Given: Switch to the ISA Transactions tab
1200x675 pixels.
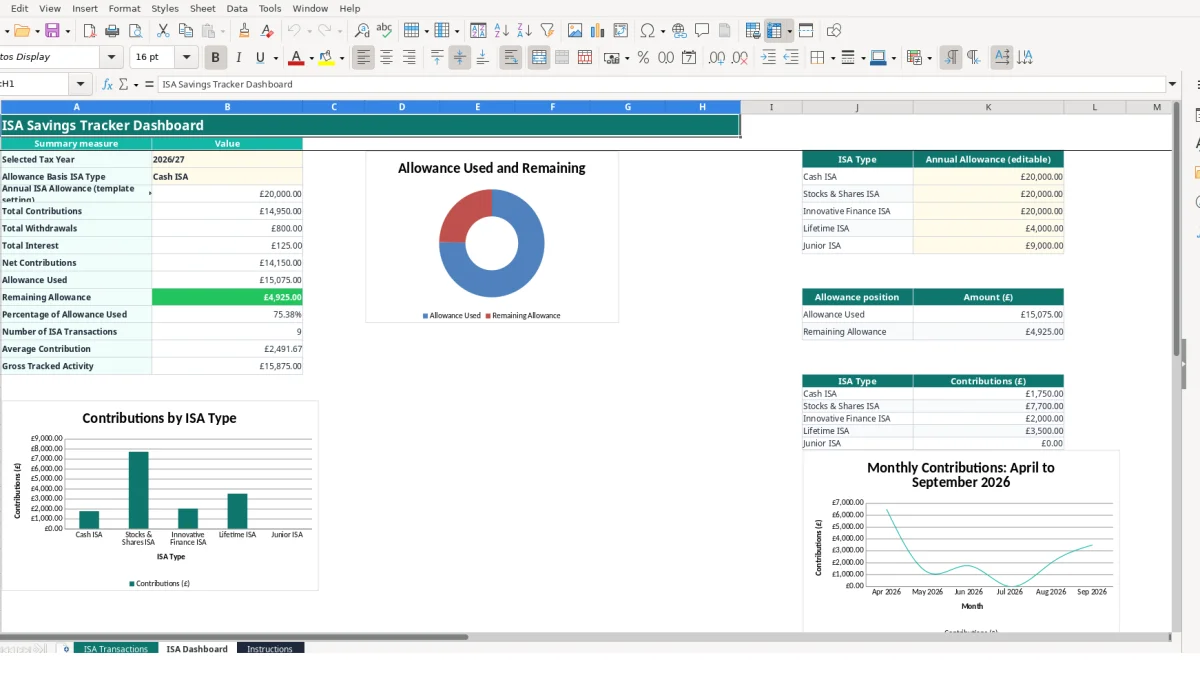Looking at the screenshot, I should click(116, 649).
